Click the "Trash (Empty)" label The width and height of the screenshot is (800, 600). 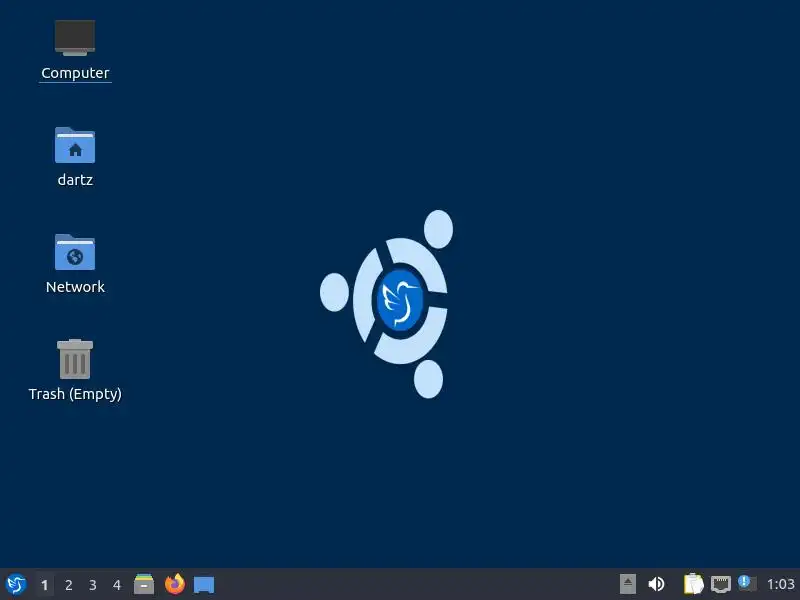point(75,394)
